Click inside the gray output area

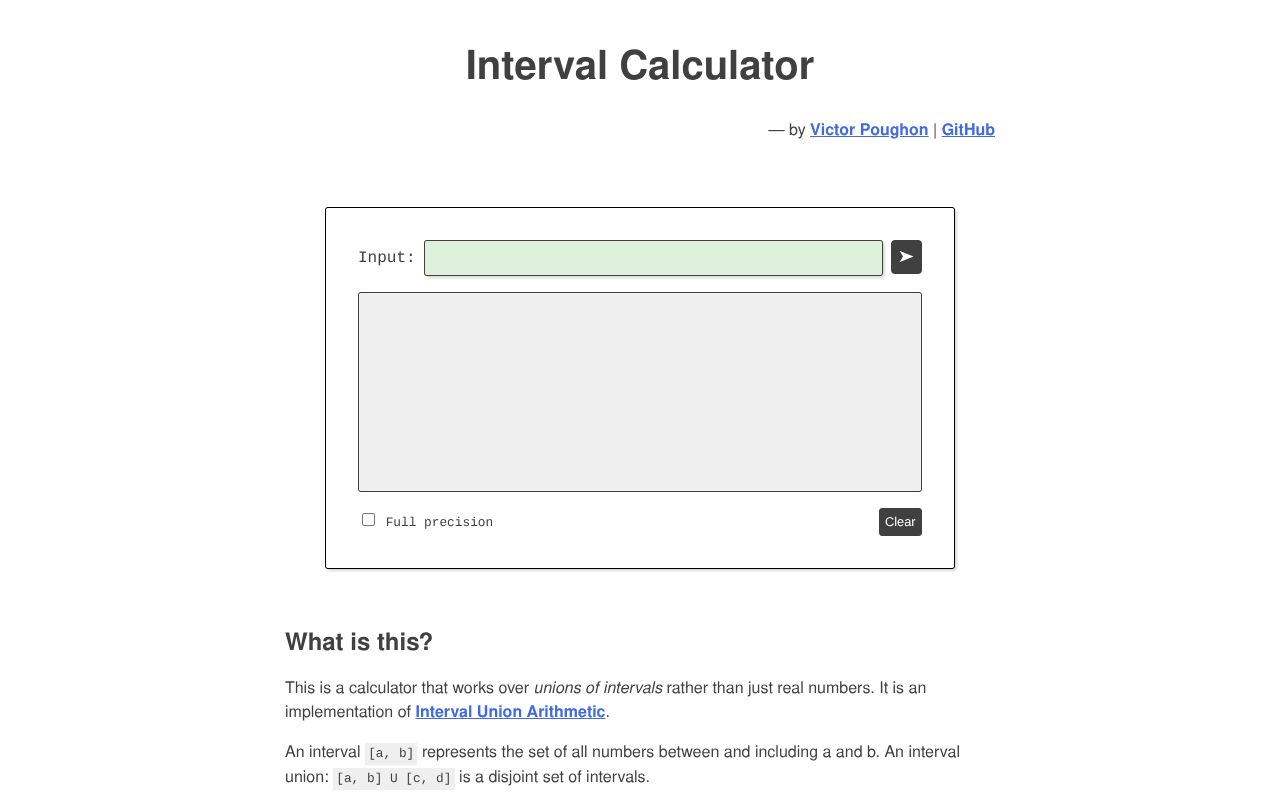640,391
